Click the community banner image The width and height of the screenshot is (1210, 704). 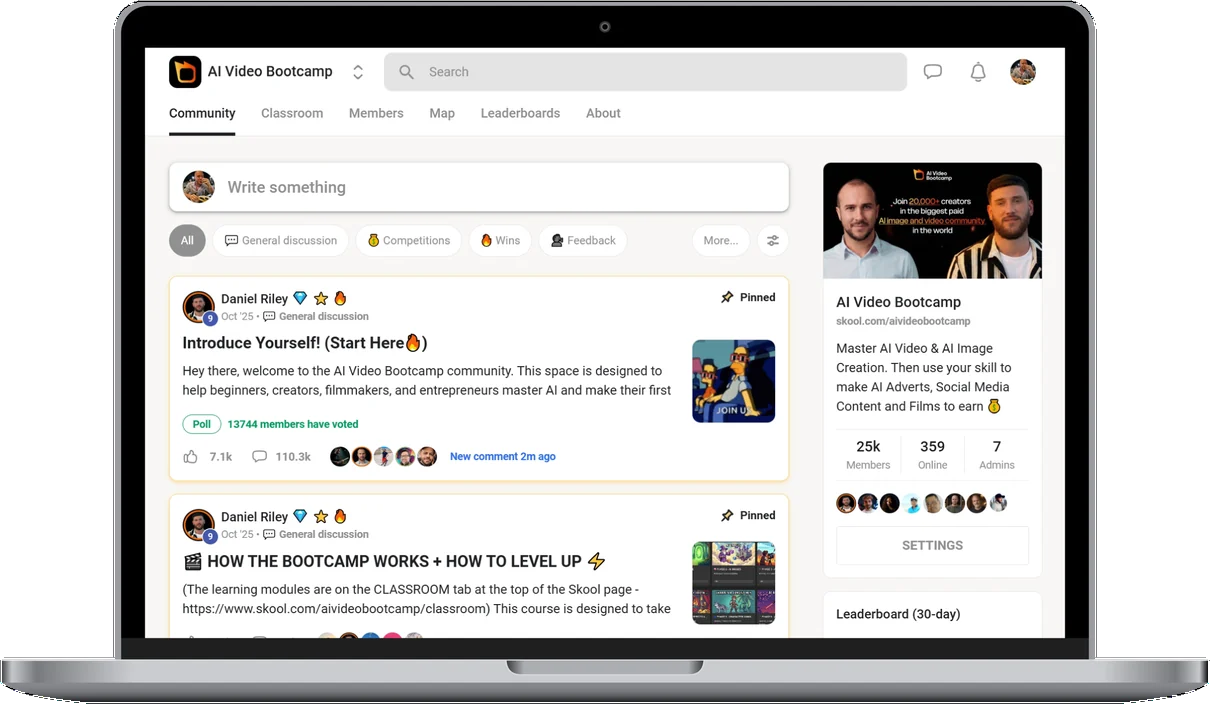pyautogui.click(x=932, y=220)
